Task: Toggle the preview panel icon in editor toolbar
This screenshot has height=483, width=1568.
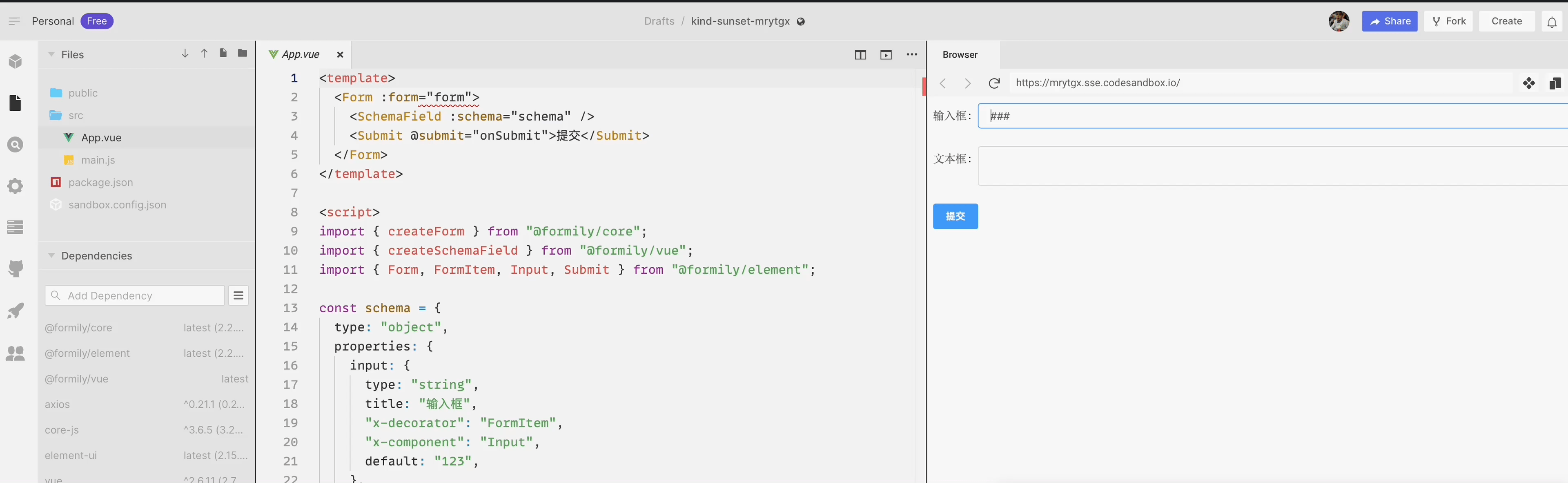Action: (x=886, y=55)
